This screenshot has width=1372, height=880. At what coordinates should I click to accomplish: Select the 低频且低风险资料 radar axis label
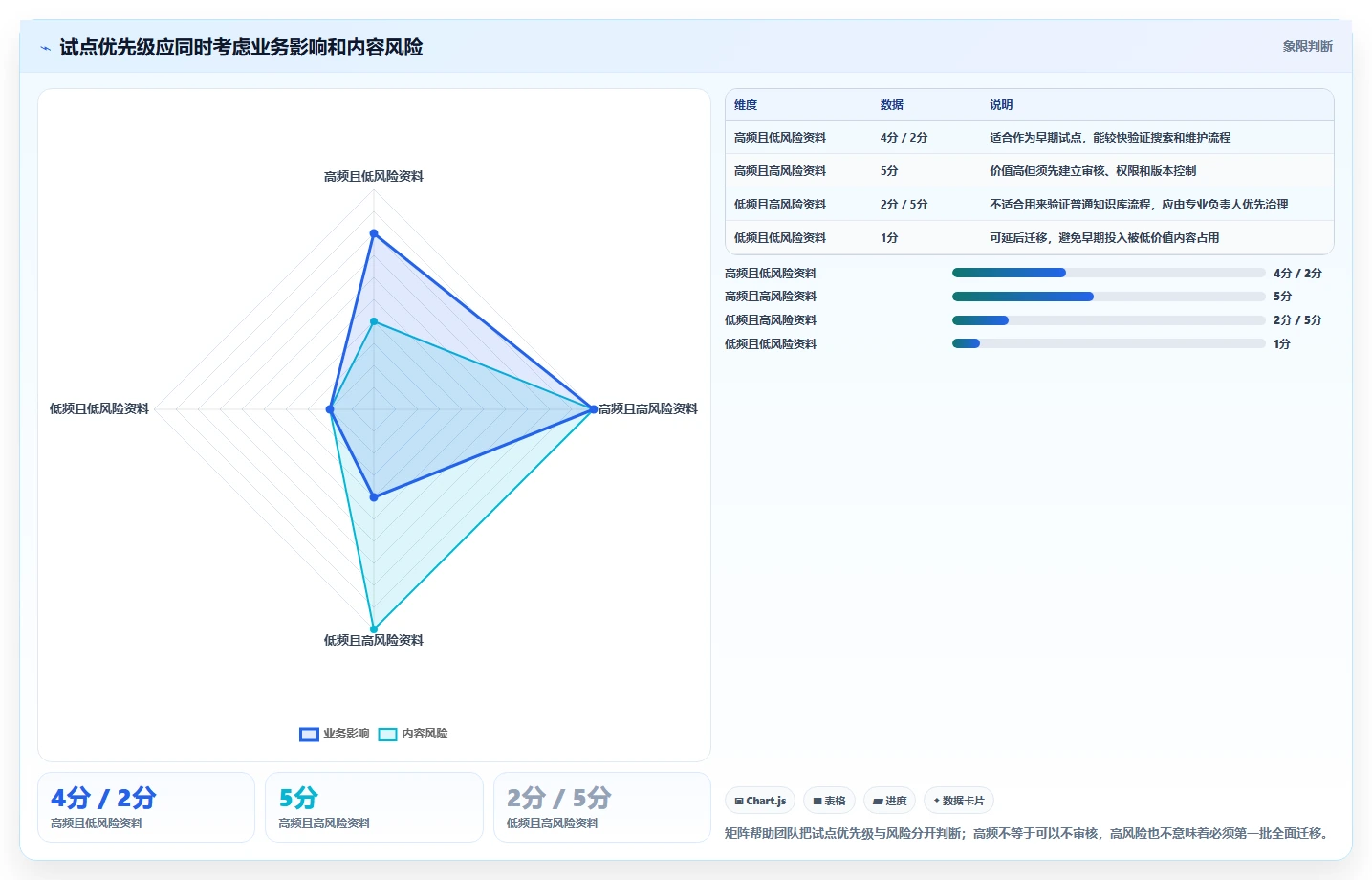click(x=99, y=408)
